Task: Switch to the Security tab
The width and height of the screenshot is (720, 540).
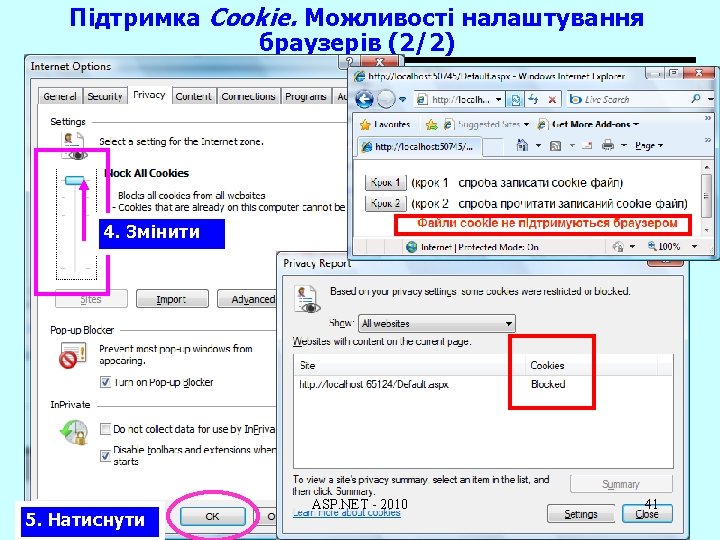Action: pos(105,96)
